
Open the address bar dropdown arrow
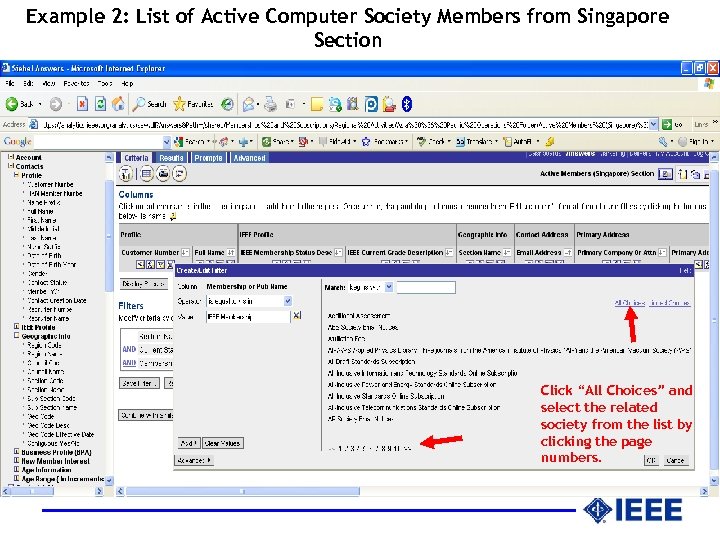click(654, 124)
